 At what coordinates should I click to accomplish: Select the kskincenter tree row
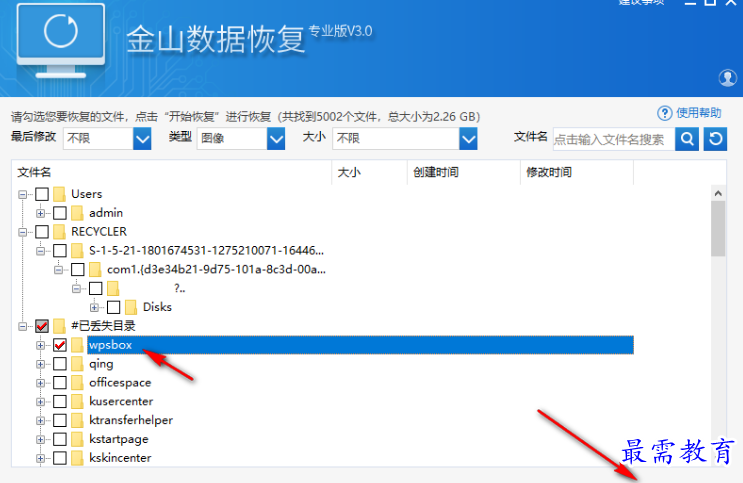120,458
